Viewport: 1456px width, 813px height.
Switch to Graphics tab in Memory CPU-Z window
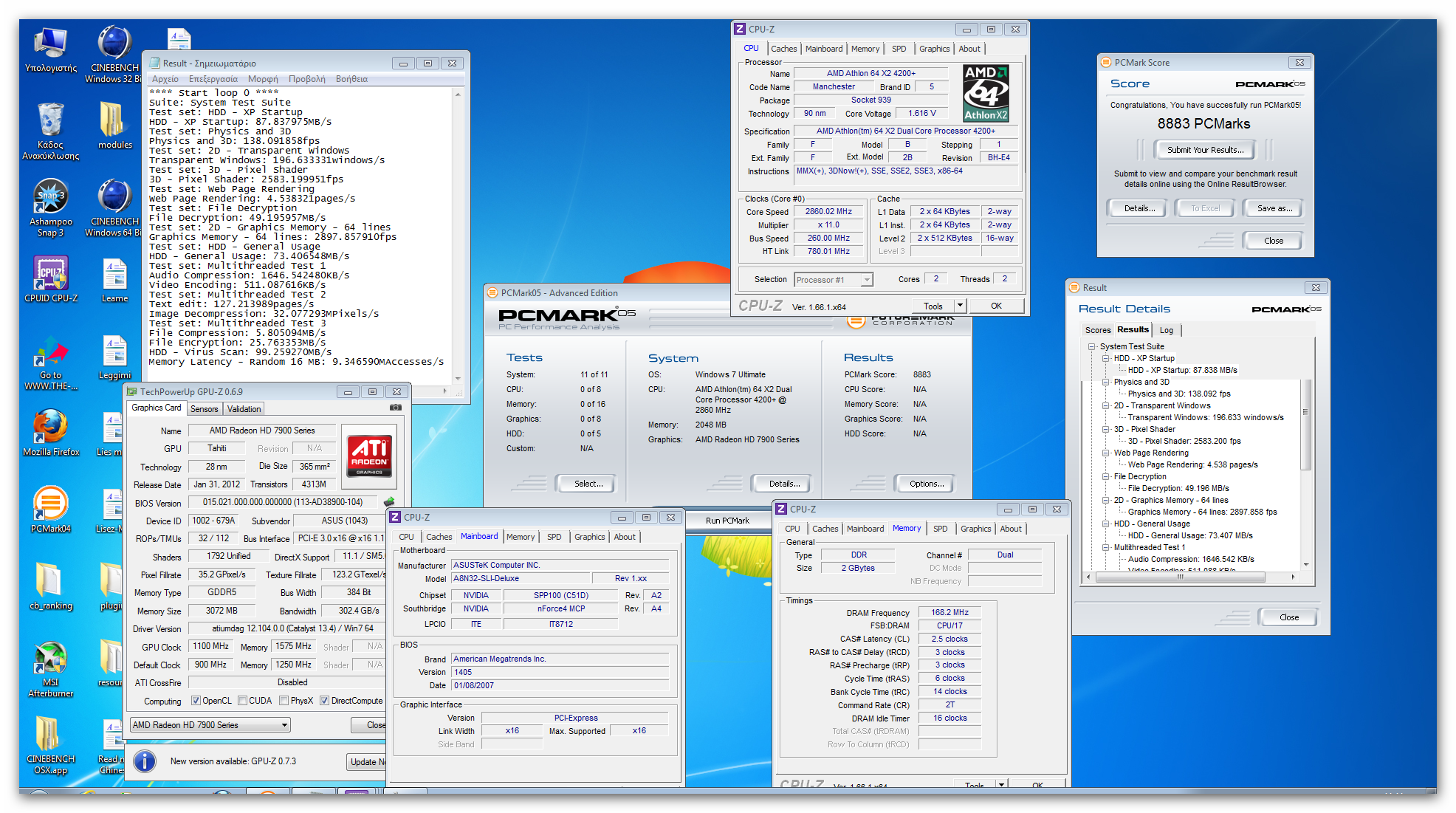[975, 529]
